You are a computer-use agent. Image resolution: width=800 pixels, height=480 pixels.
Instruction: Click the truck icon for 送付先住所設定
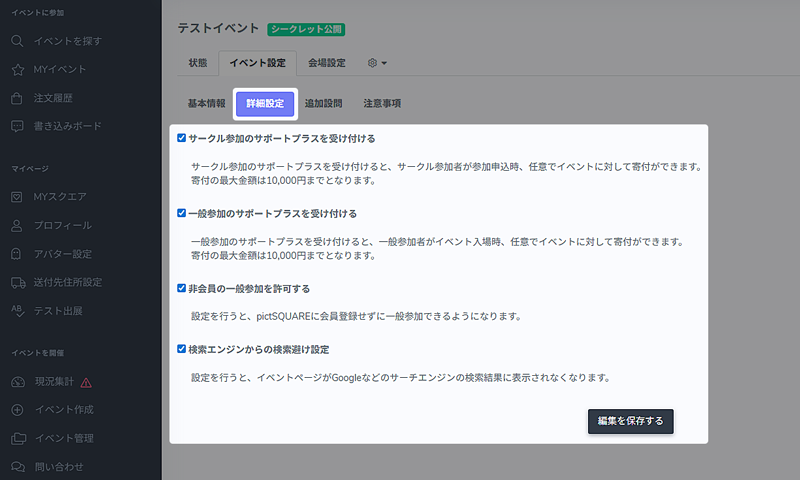(17, 282)
